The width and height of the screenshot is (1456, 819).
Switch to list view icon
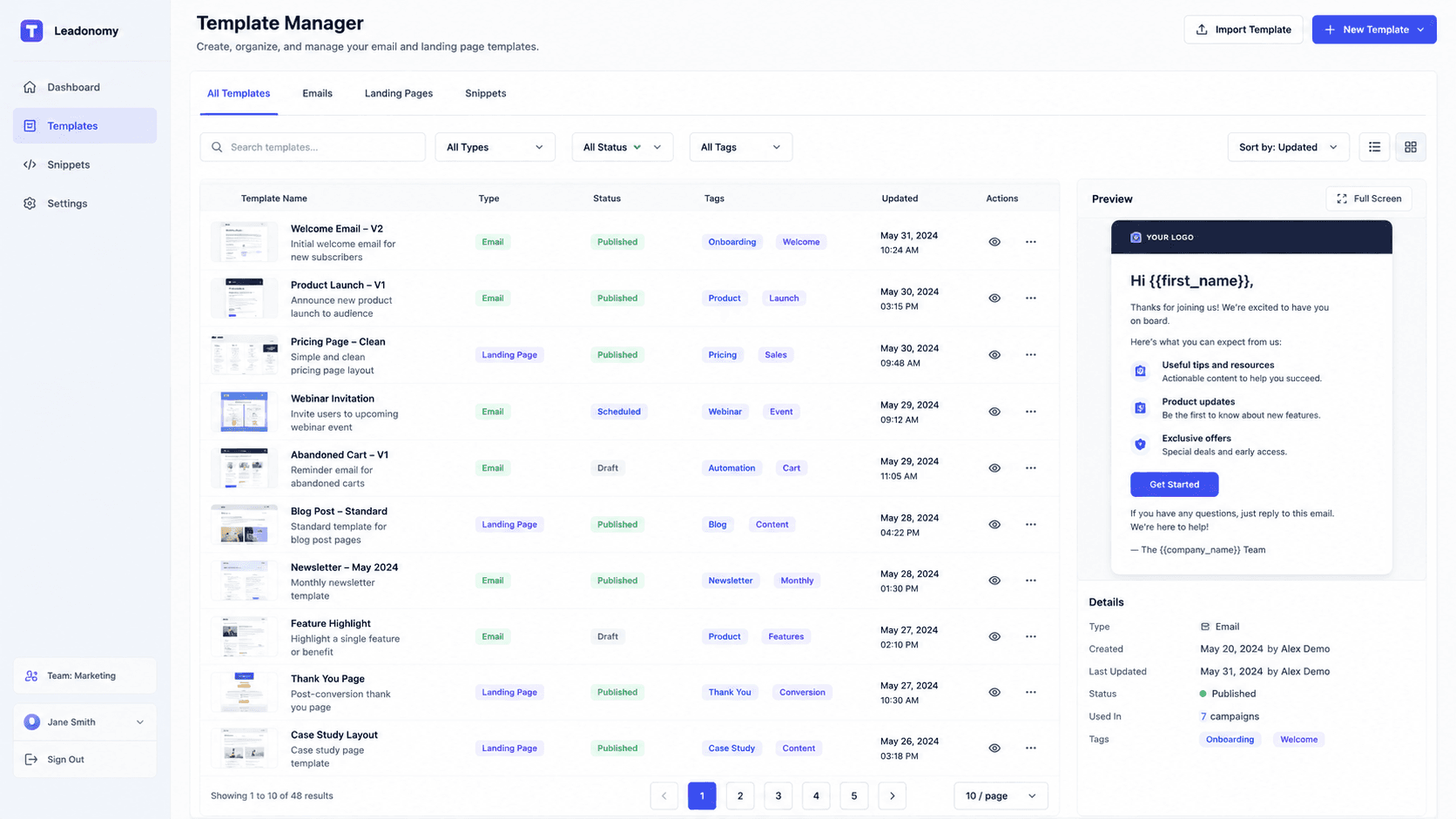click(x=1374, y=147)
